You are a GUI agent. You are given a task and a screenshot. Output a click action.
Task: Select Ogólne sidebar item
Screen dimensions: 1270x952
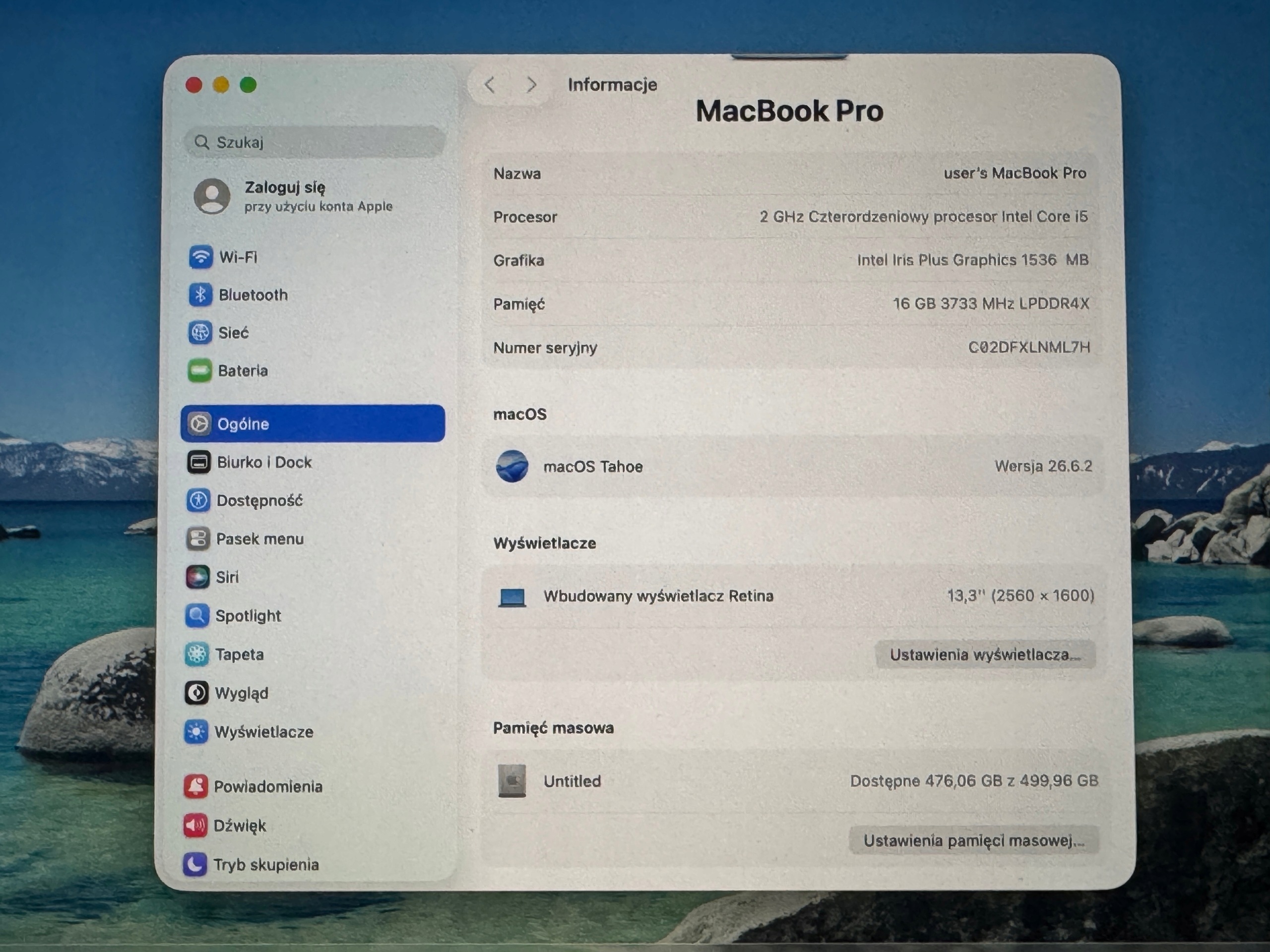(313, 423)
